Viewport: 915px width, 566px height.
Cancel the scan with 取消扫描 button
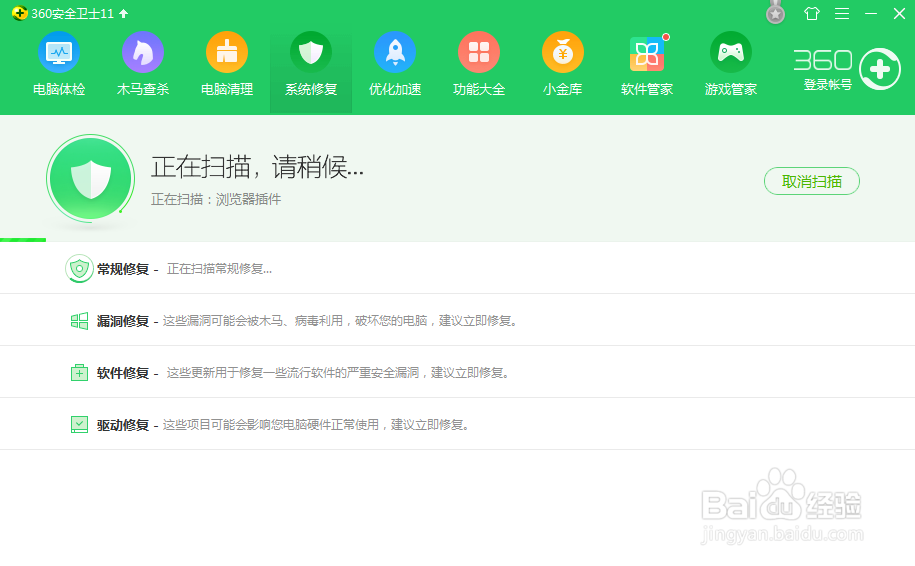[812, 181]
